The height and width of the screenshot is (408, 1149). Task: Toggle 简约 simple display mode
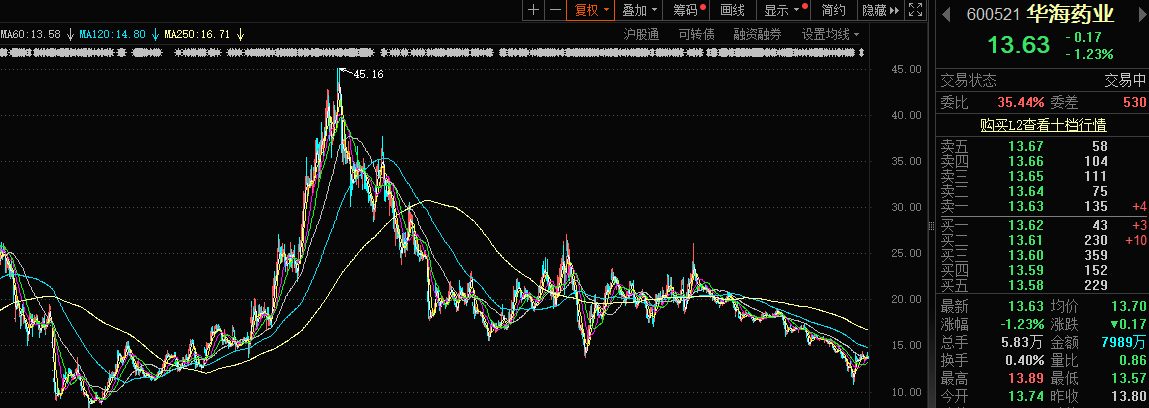point(833,10)
